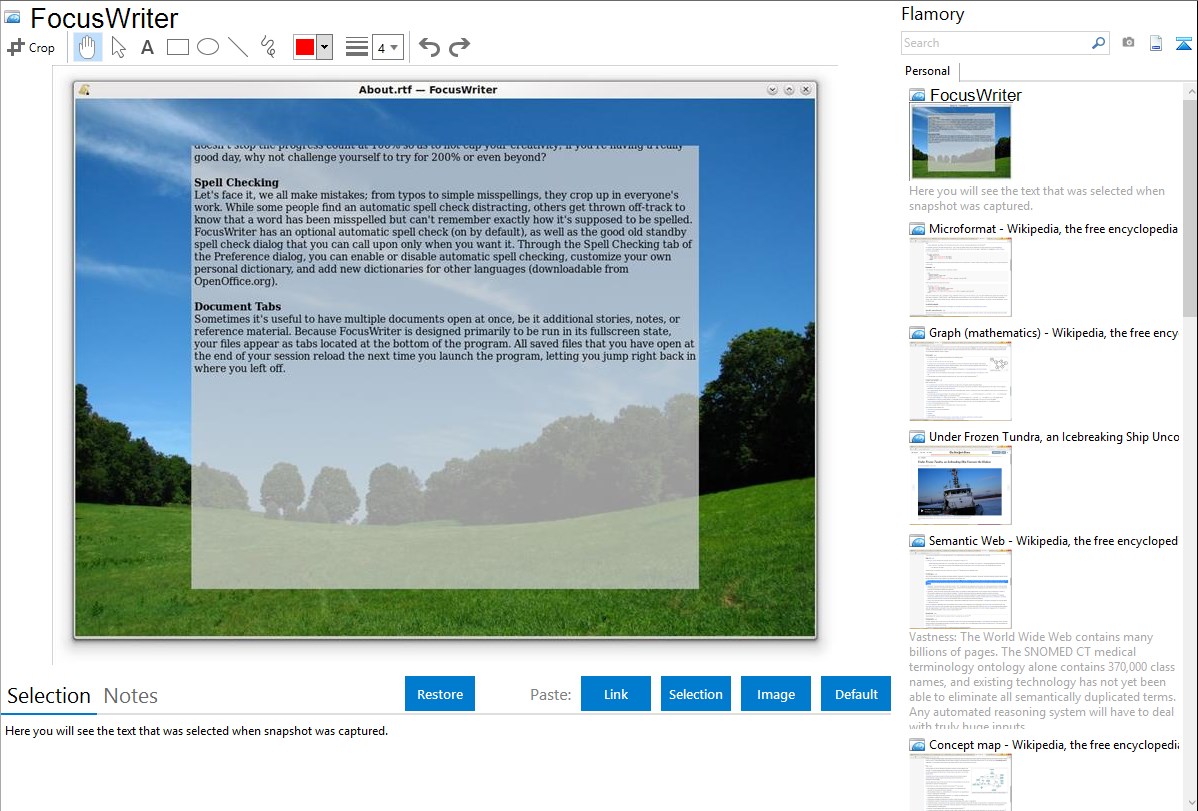
Task: Click the 'OpenOffice.org).' text
Action: (235, 281)
